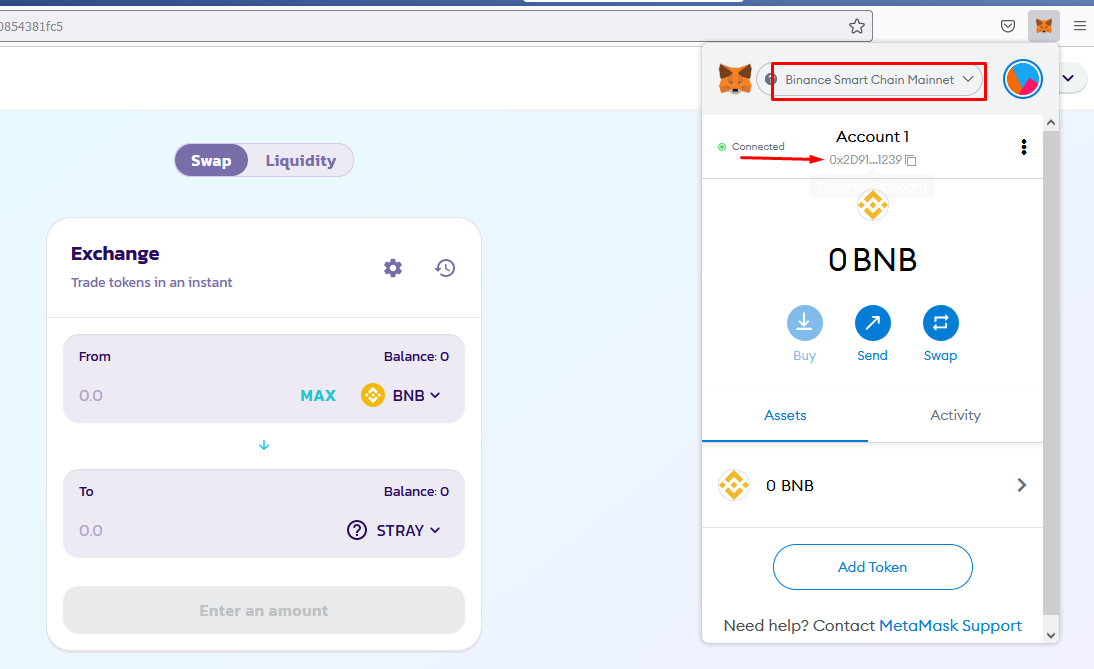Click the BNB coin icon in assets row
This screenshot has height=669, width=1094.
point(734,485)
